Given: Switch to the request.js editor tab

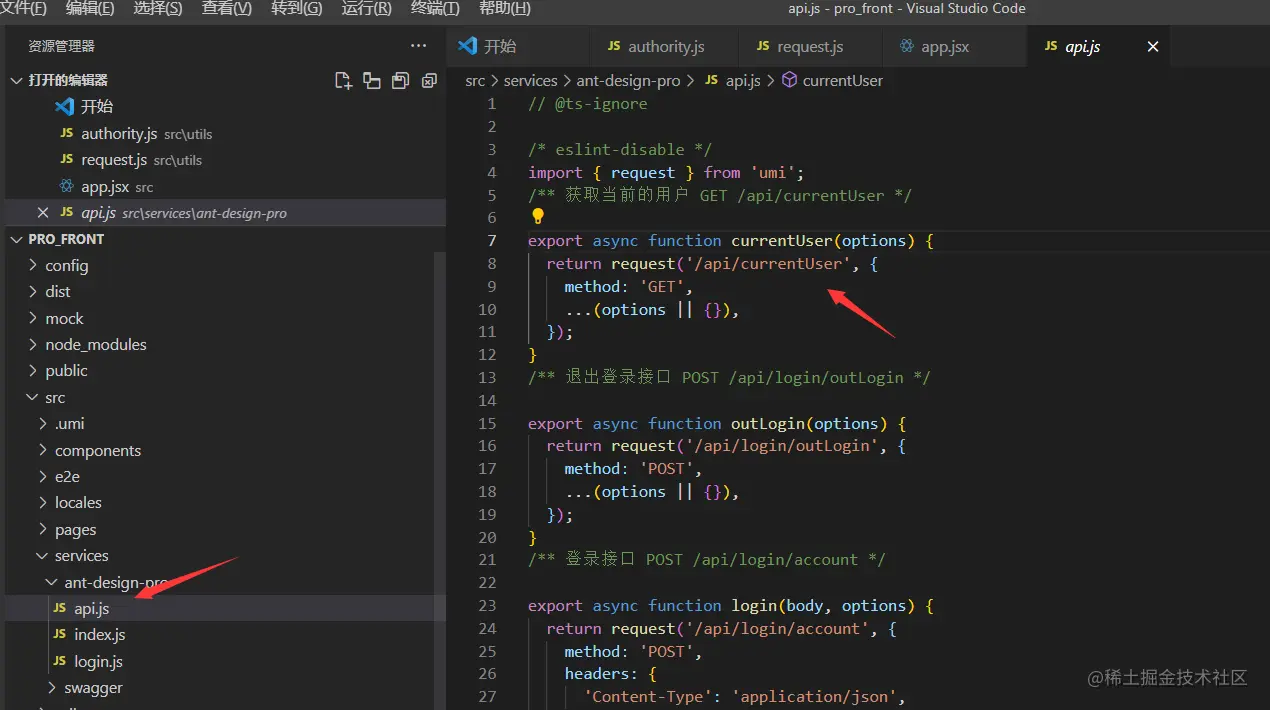Looking at the screenshot, I should coord(811,47).
